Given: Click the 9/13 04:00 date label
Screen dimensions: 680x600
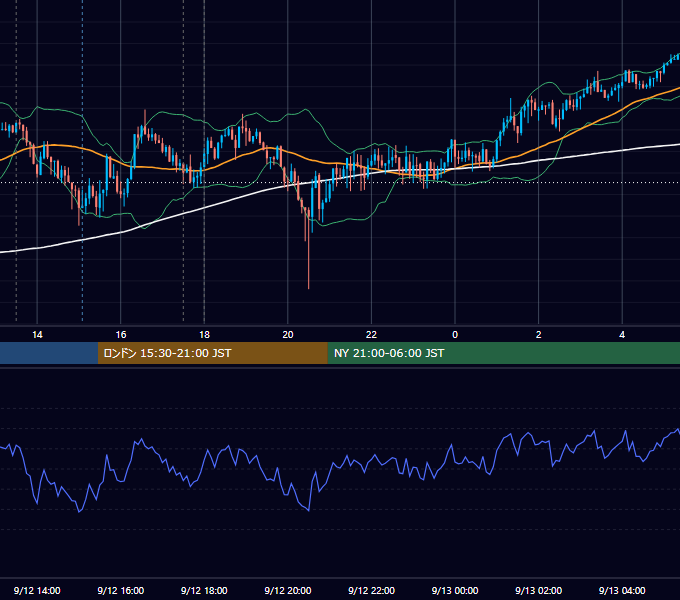Looking at the screenshot, I should pyautogui.click(x=622, y=590).
